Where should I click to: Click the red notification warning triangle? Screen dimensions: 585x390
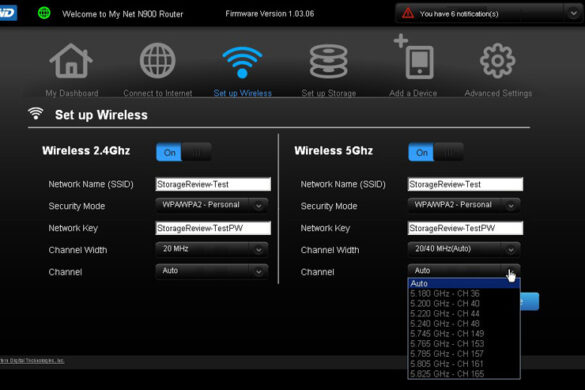pos(408,13)
